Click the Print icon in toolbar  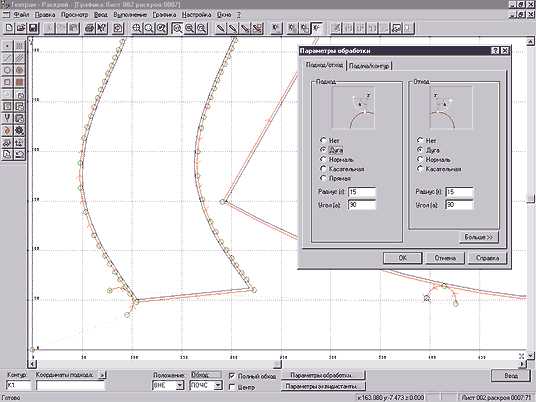(x=89, y=28)
